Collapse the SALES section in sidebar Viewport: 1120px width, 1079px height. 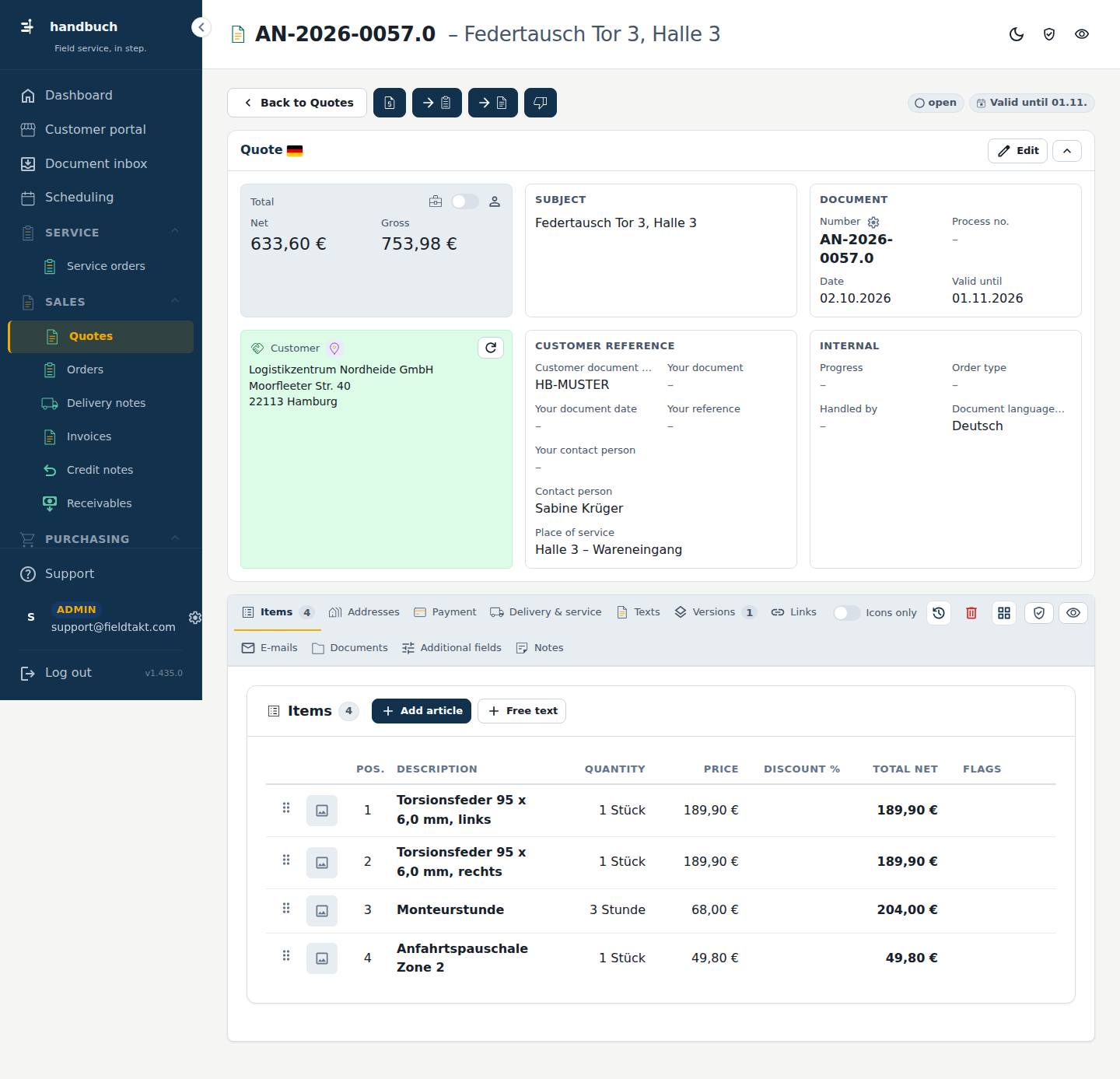coord(175,301)
